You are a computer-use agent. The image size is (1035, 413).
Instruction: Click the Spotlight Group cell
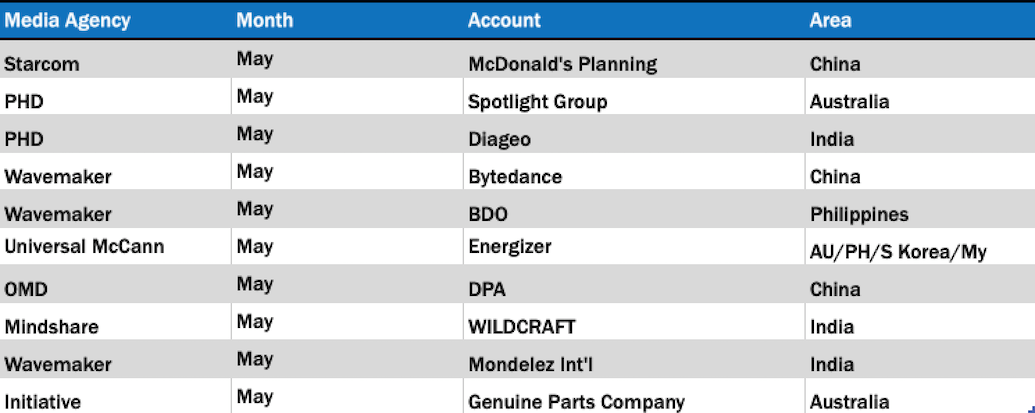tap(537, 102)
